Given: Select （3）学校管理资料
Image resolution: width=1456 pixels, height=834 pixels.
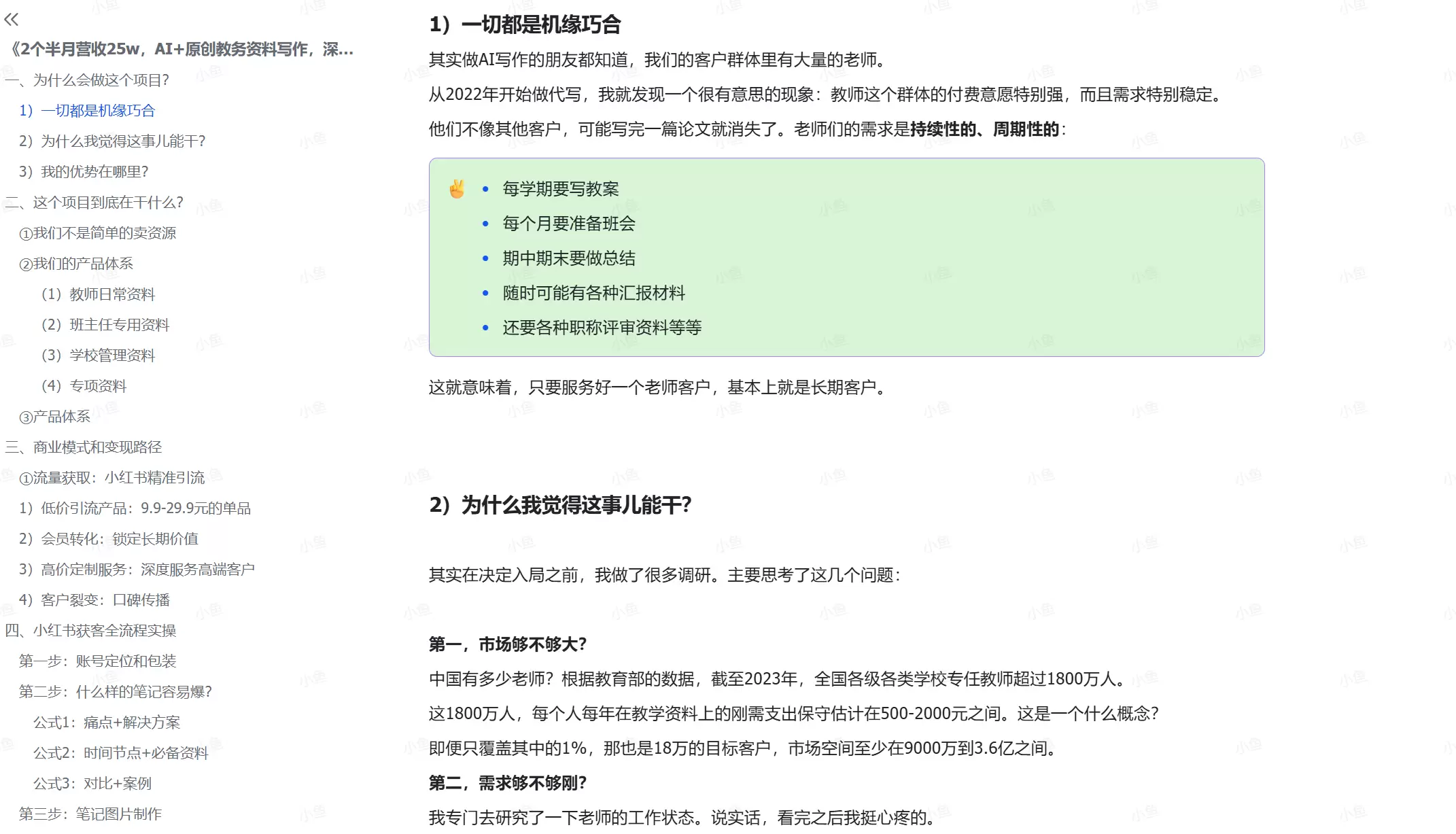Looking at the screenshot, I should click(x=99, y=355).
